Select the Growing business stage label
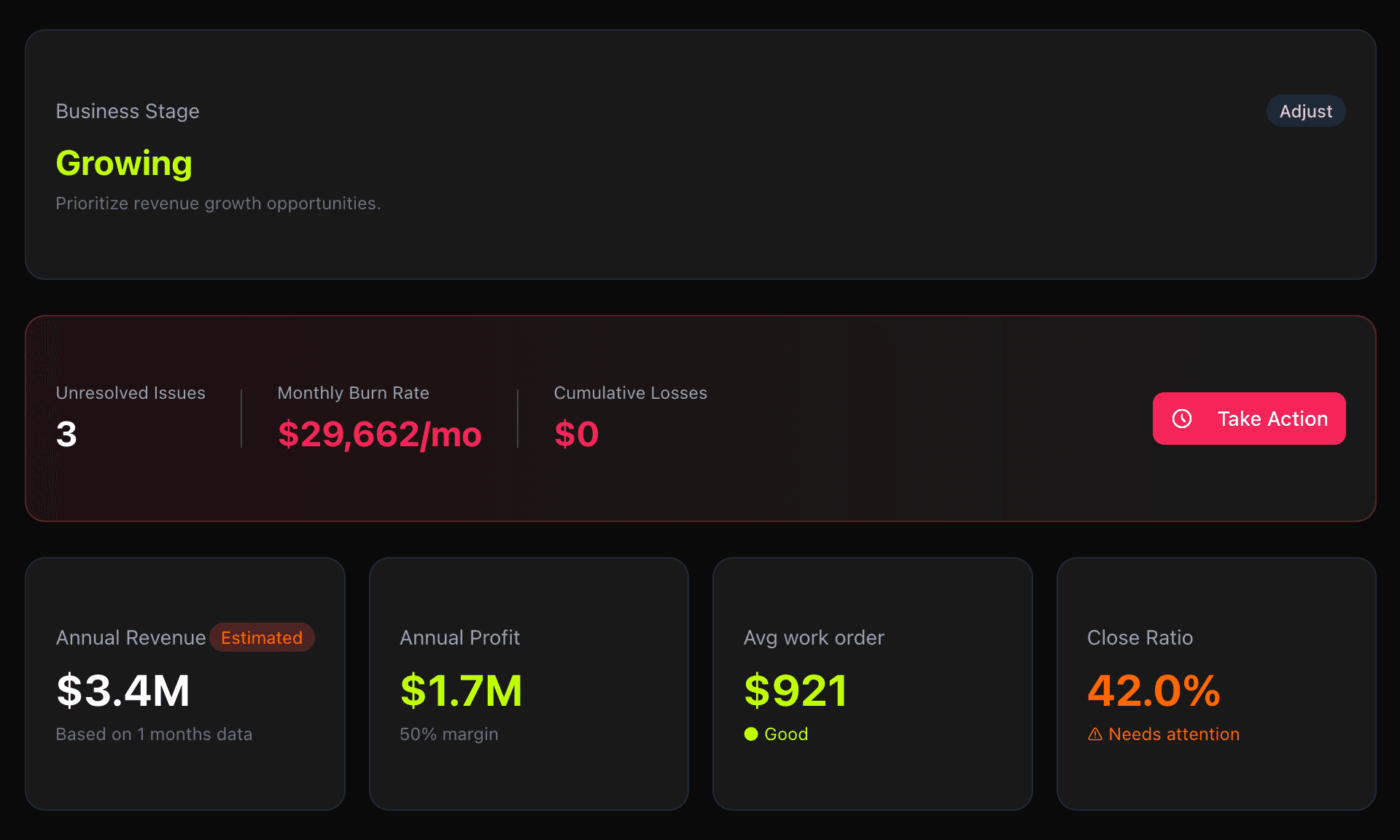This screenshot has height=840, width=1400. click(124, 163)
